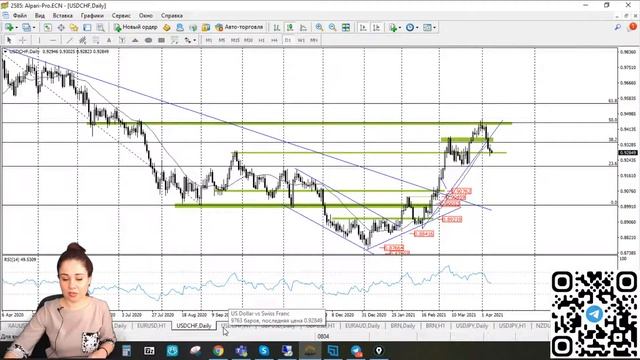The height and width of the screenshot is (360, 640).
Task: Open Skype from the taskbar
Action: point(264,351)
